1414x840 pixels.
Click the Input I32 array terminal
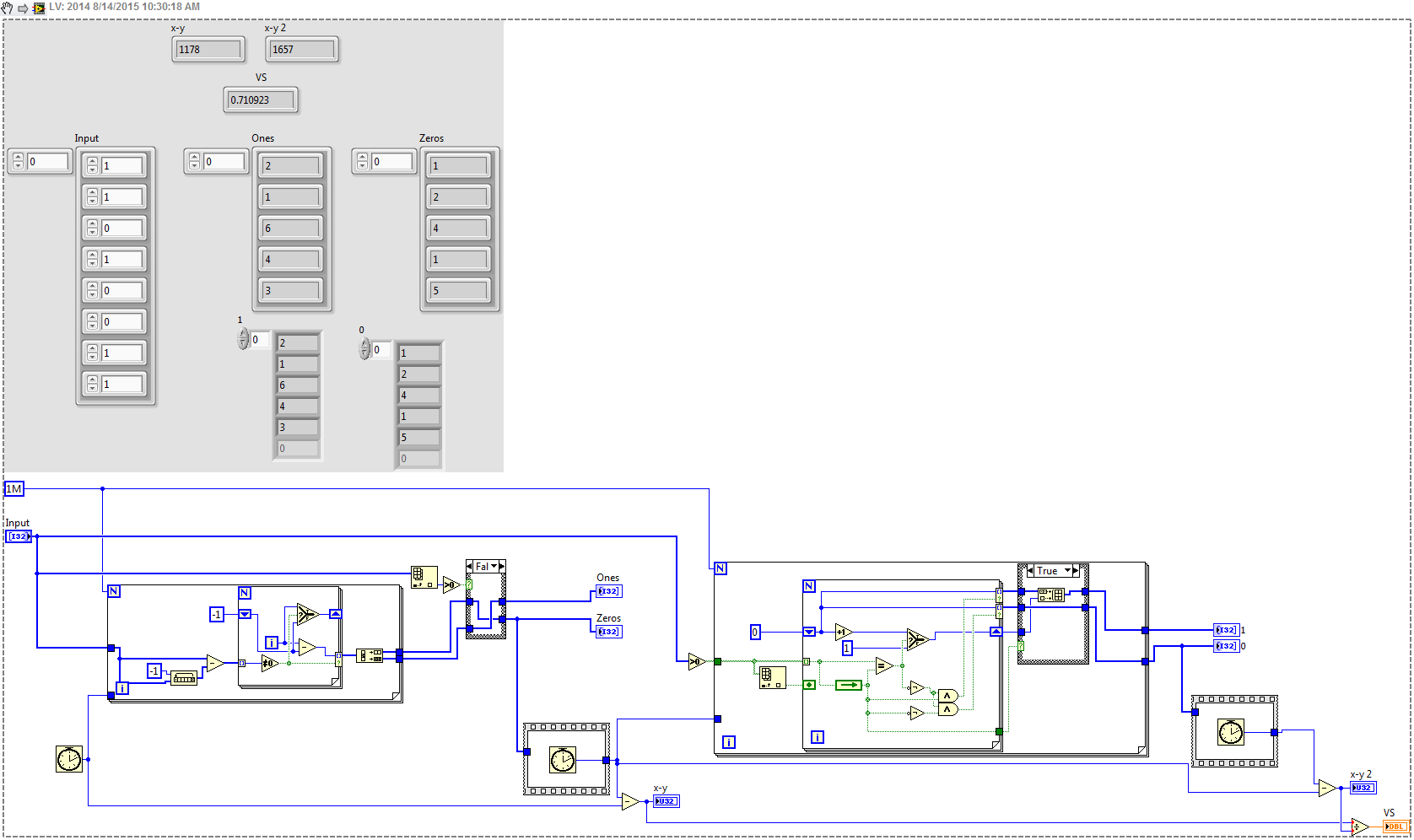[19, 536]
